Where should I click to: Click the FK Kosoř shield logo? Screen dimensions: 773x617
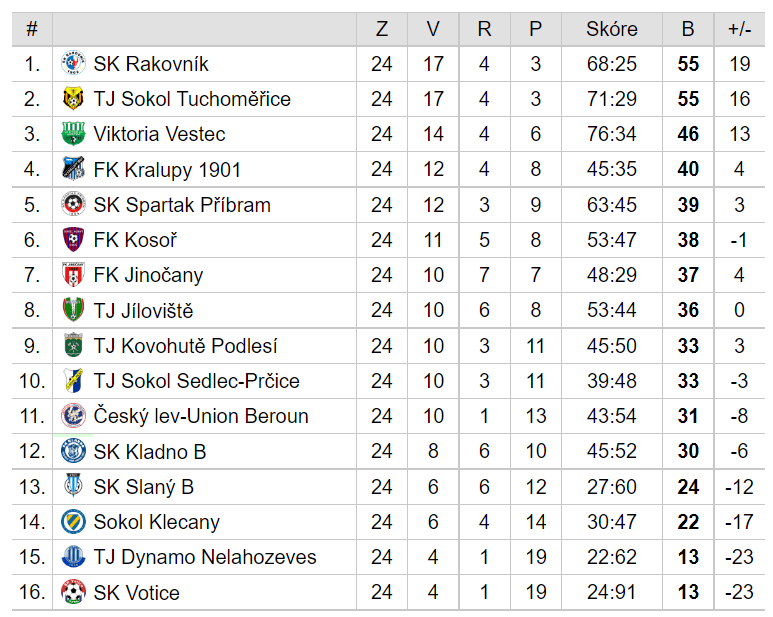73,240
